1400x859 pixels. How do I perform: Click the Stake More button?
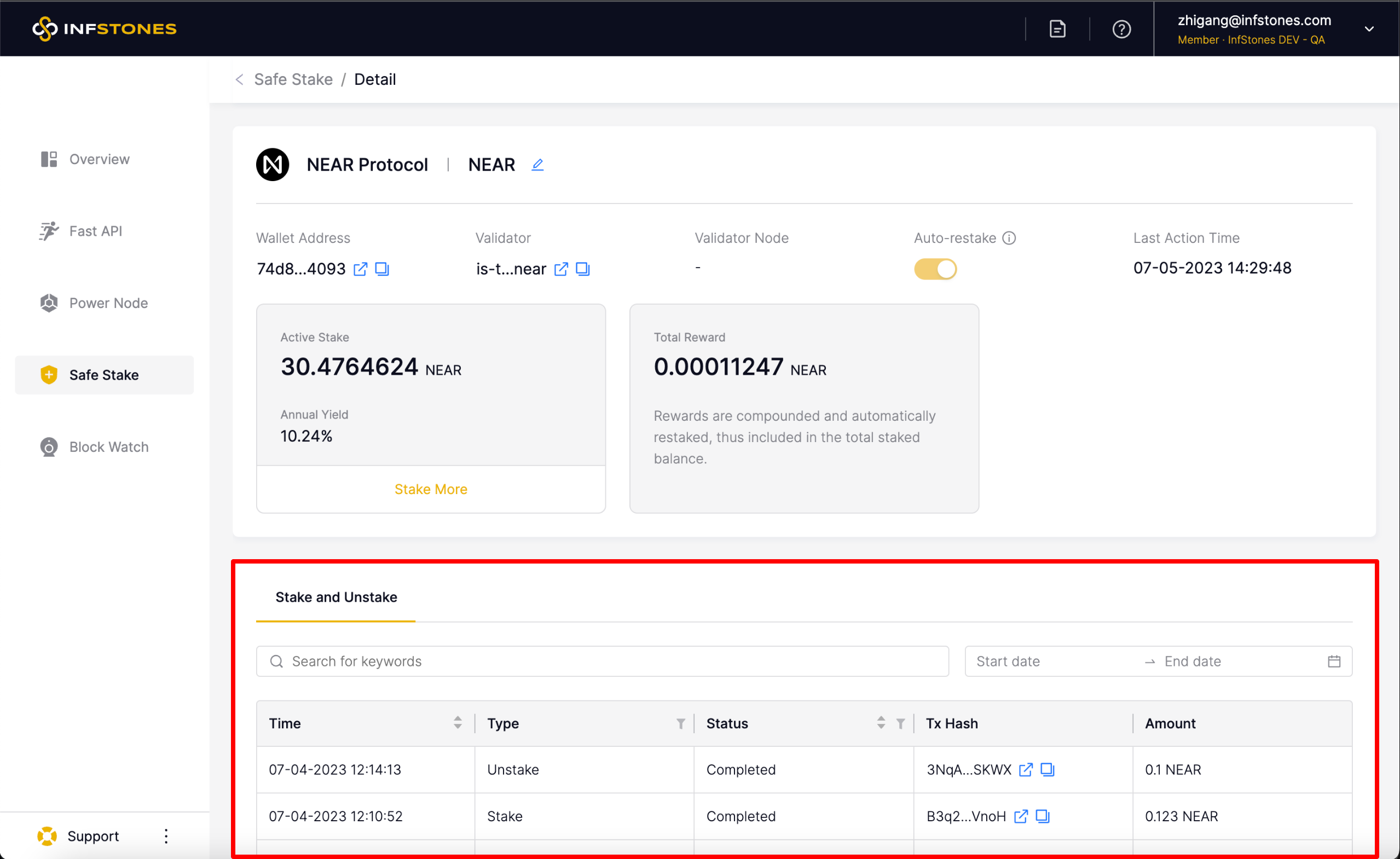point(431,489)
